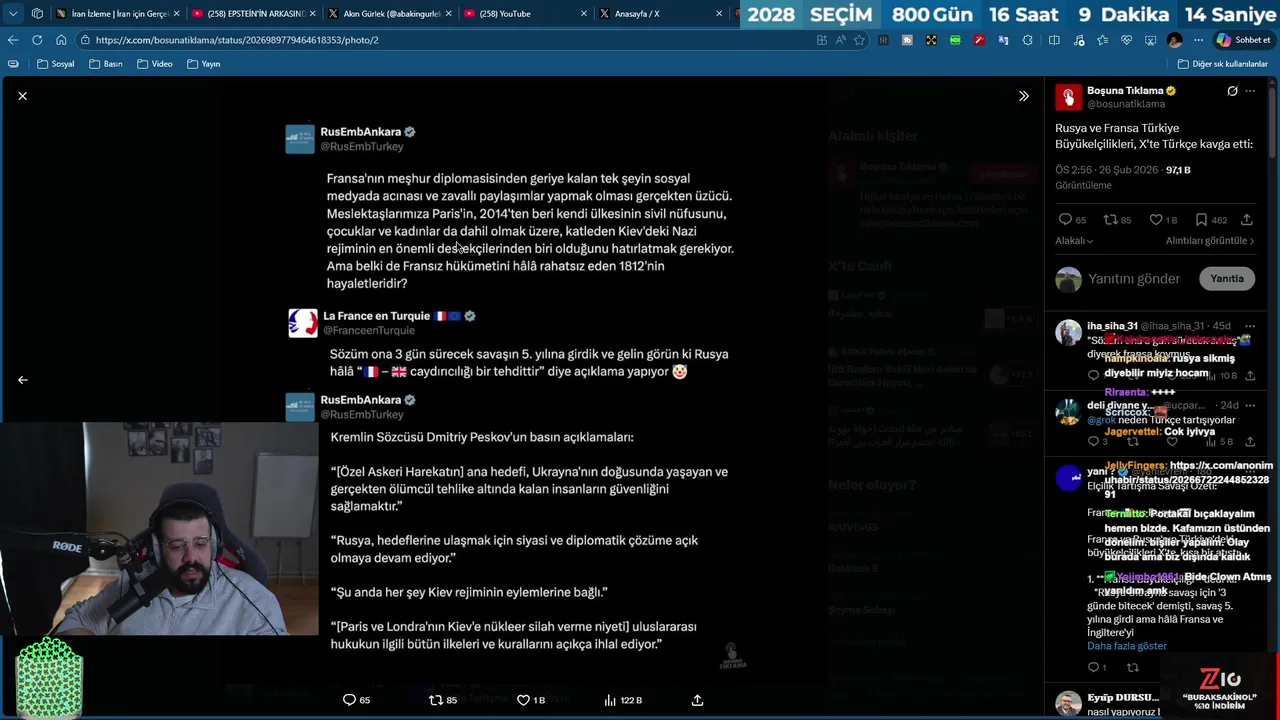Share the post from the sidebar share icon
This screenshot has height=720, width=1280.
pos(1246,220)
